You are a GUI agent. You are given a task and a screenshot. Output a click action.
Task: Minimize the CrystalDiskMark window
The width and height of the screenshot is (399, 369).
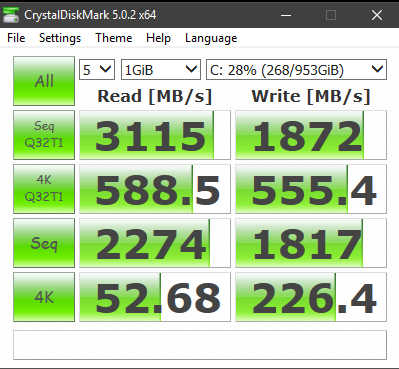(286, 15)
